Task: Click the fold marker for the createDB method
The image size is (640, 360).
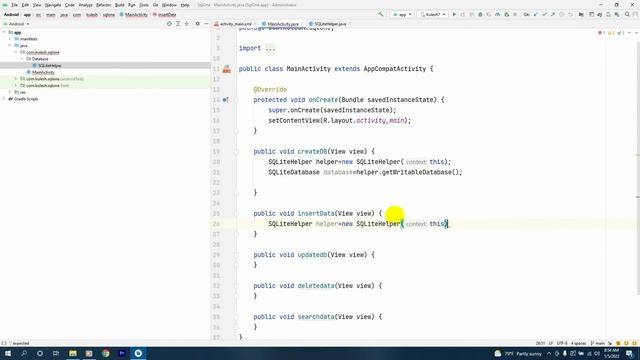Action: [x=236, y=151]
